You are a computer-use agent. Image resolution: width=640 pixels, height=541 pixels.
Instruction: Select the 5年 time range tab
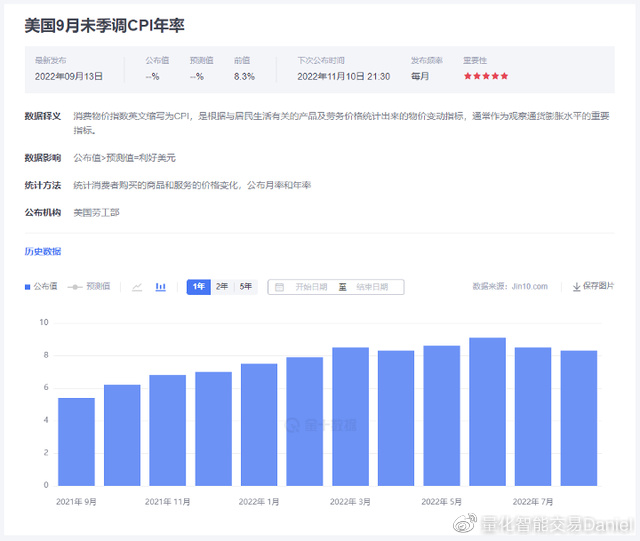[246, 287]
